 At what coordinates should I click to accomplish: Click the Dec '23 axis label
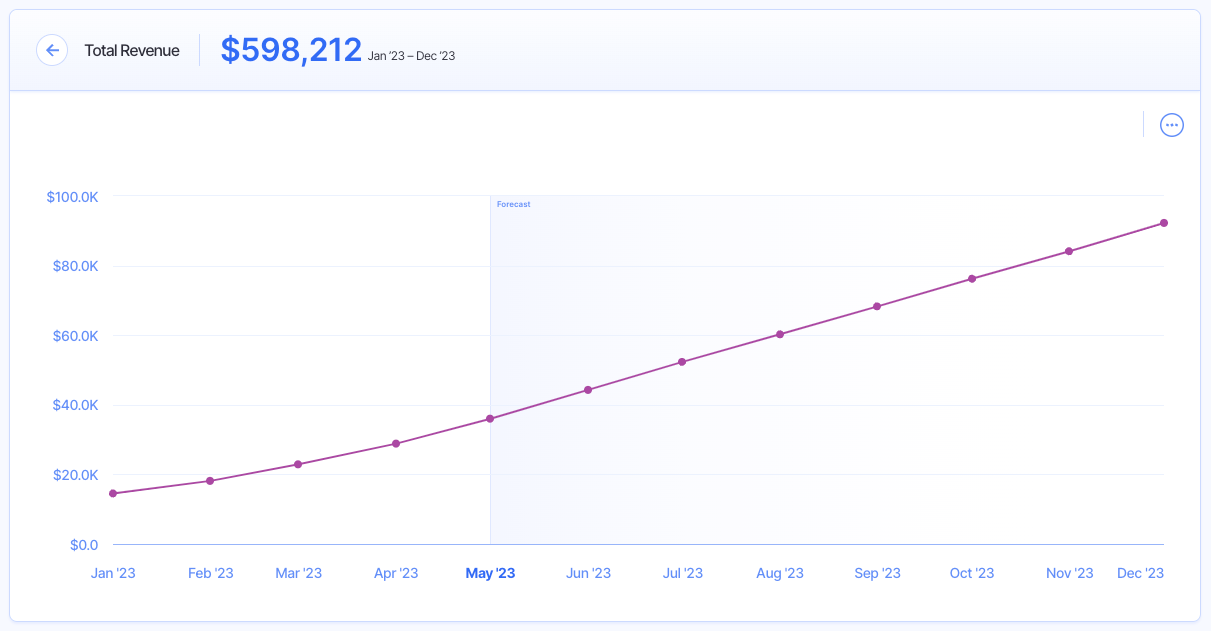pos(1140,572)
